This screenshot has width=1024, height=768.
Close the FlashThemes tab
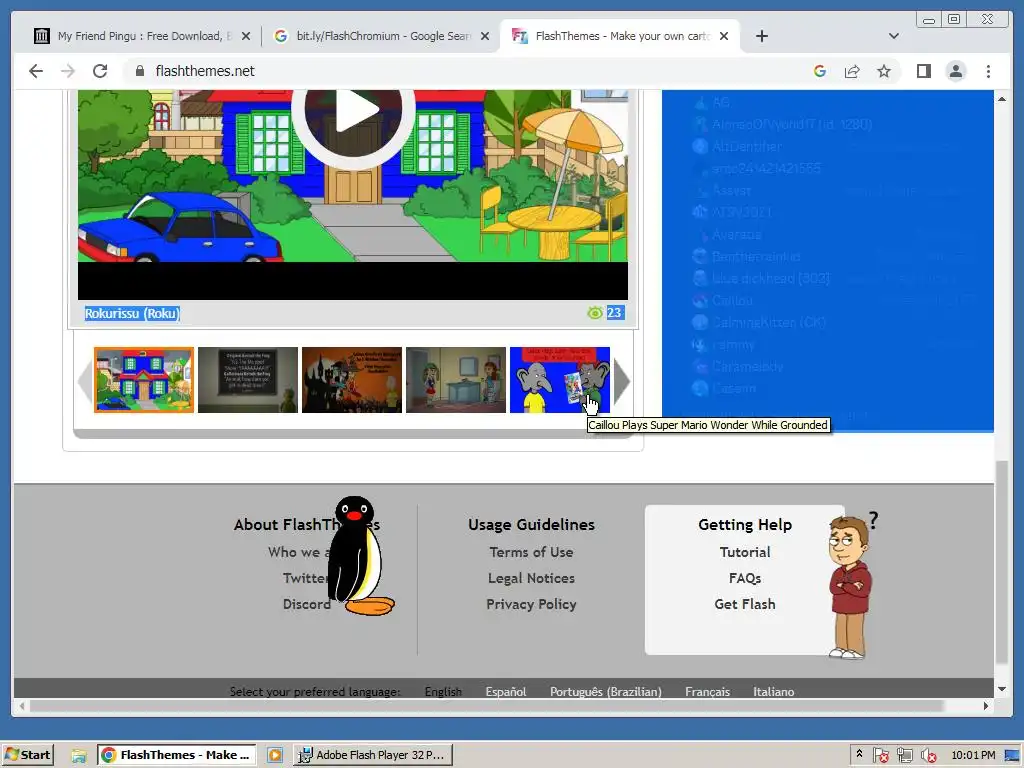point(724,36)
